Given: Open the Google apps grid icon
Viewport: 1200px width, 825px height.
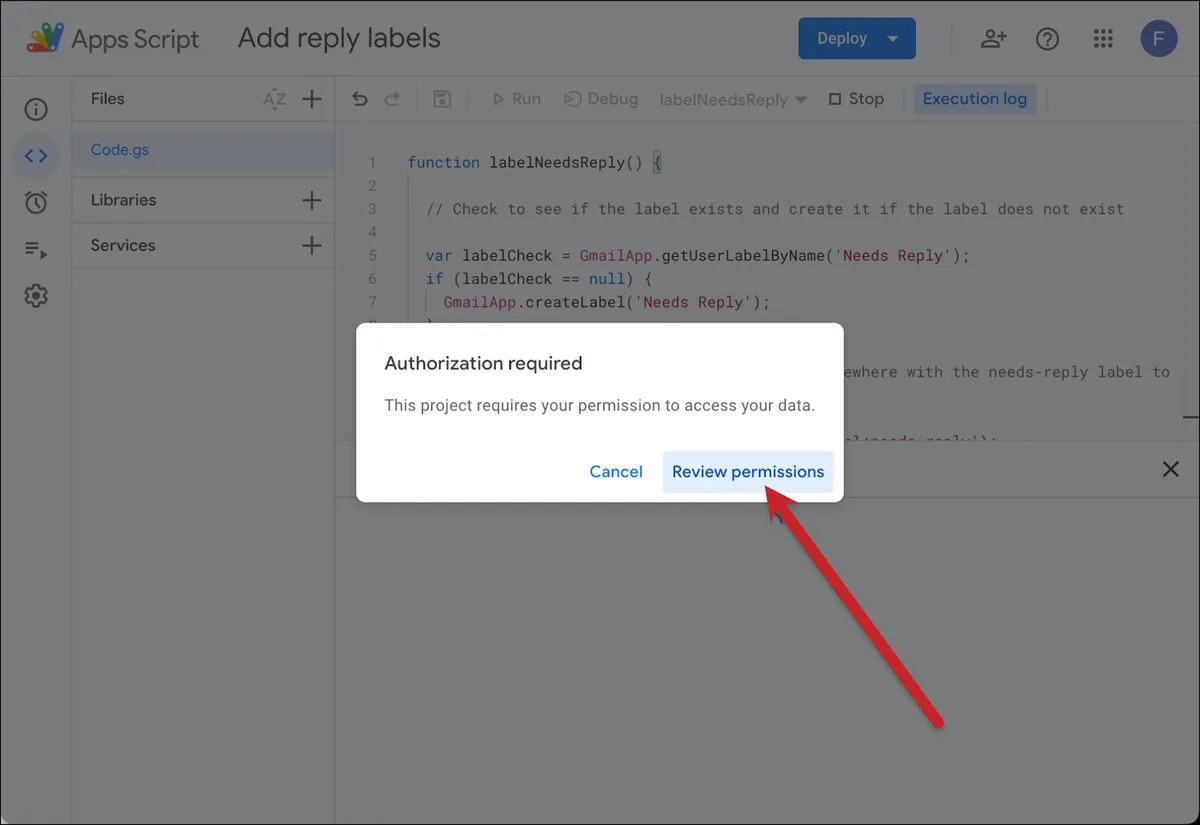Looking at the screenshot, I should click(x=1103, y=39).
